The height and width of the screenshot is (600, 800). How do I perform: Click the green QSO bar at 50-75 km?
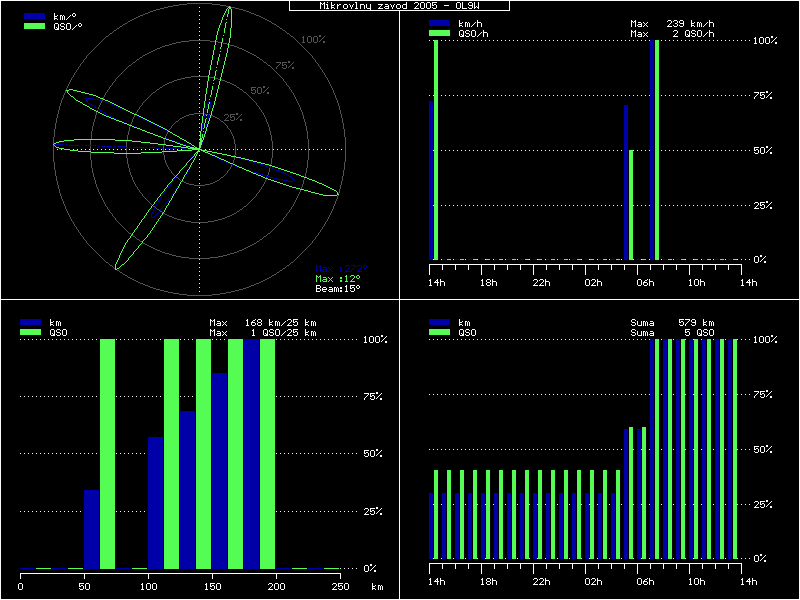click(107, 454)
